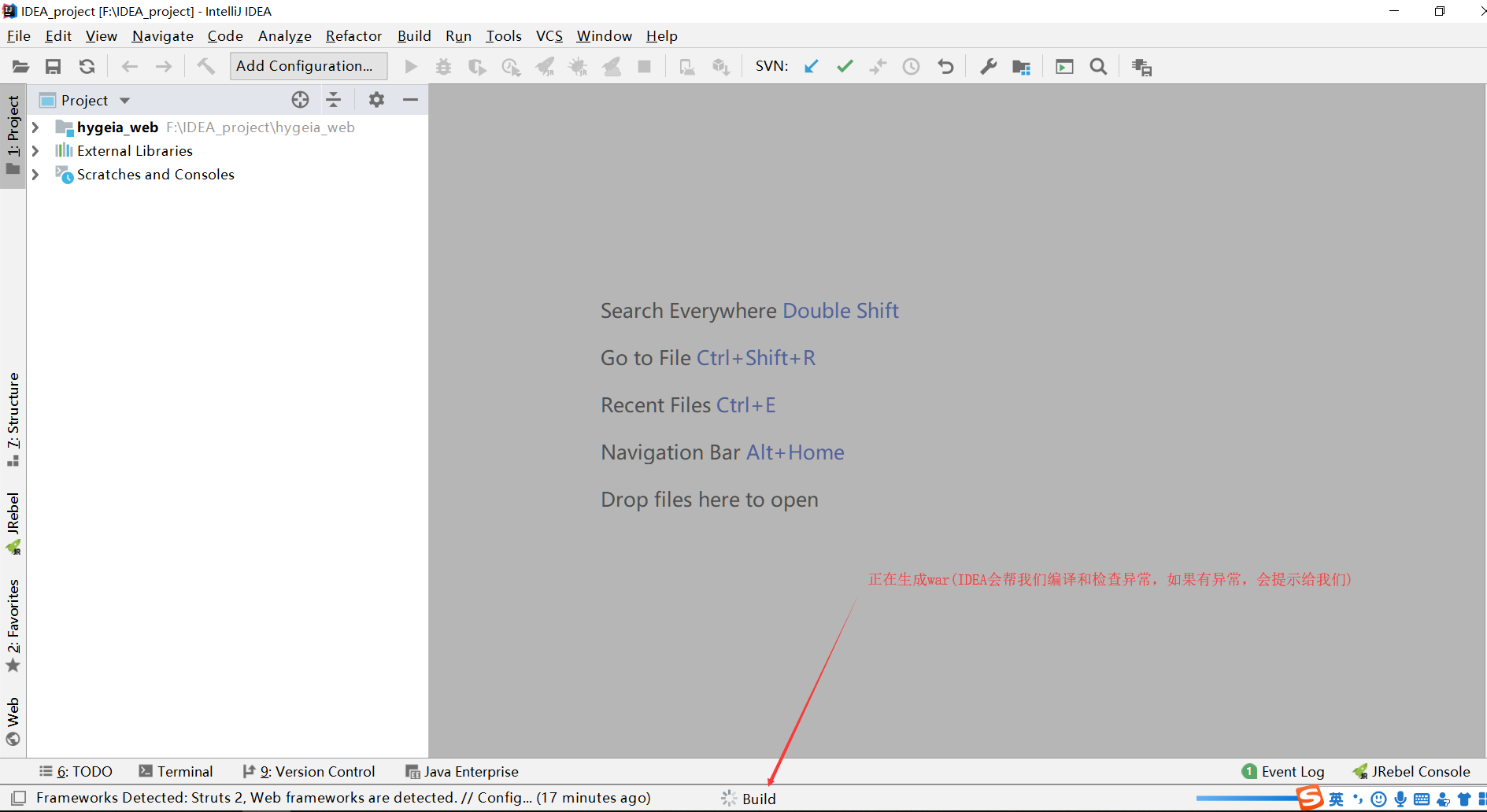Click the Frameworks Detected status message

point(343,798)
